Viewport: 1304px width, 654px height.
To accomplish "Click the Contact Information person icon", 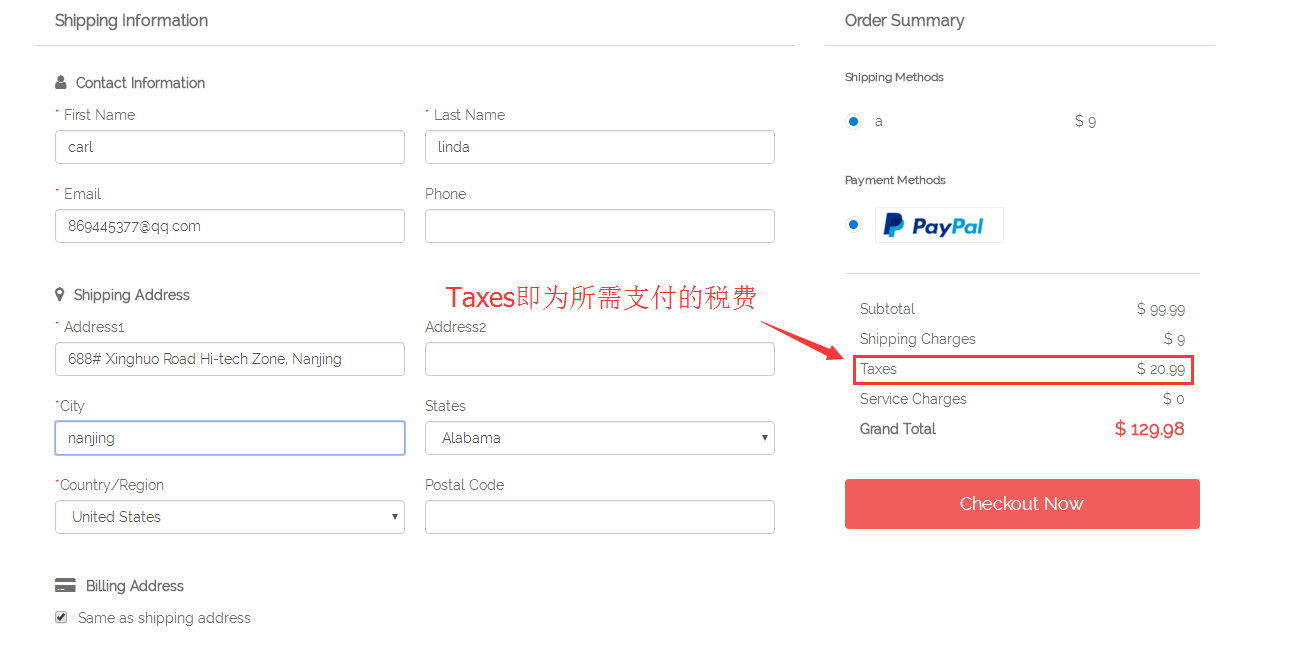I will pyautogui.click(x=61, y=83).
